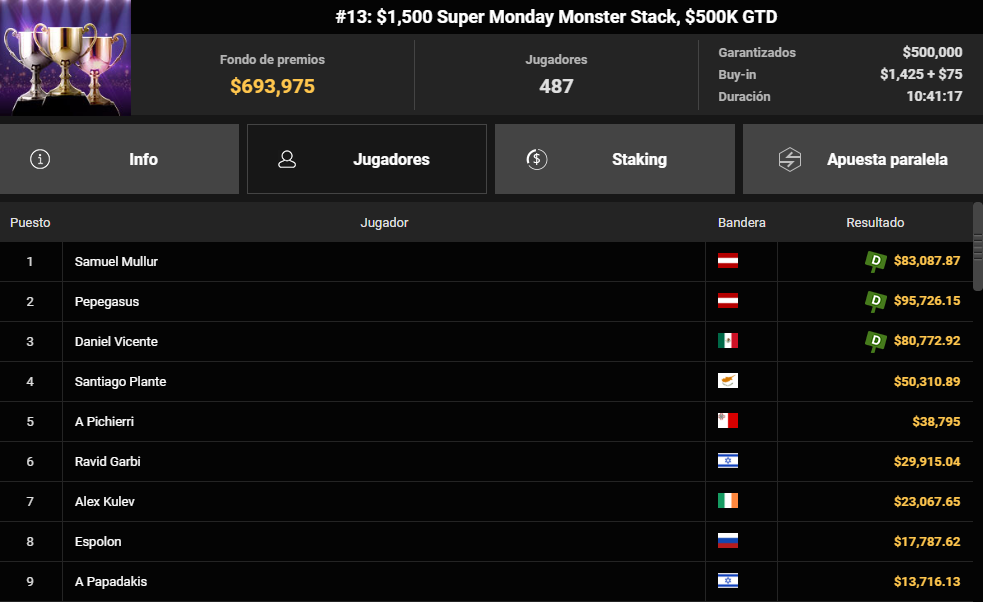Open the Apuesta paralela tab
Image resolution: width=983 pixels, height=602 pixels.
(x=863, y=159)
